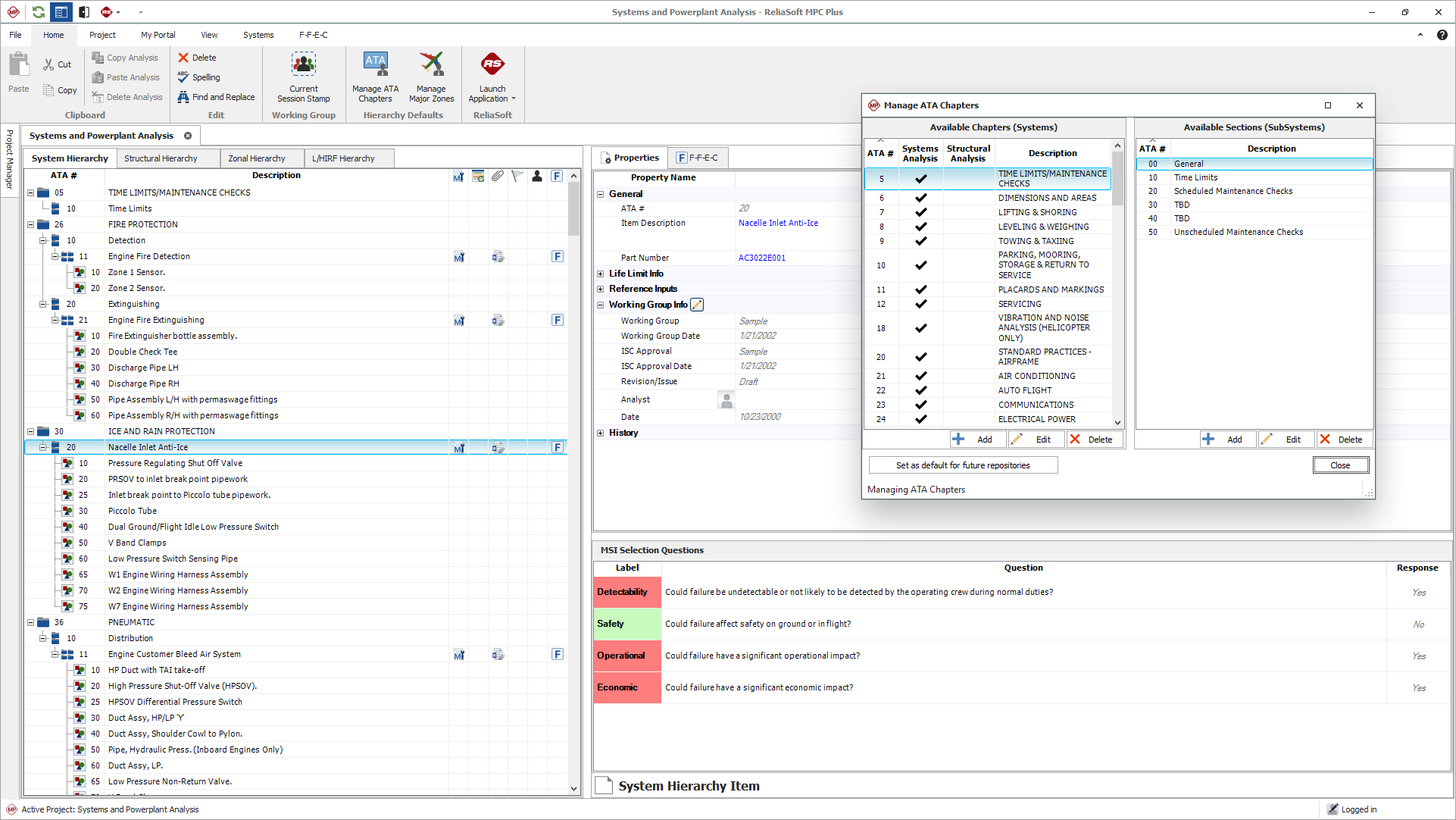Switch to Zonal Hierarchy tab
Screen dimensions: 1456x820
[x=257, y=158]
